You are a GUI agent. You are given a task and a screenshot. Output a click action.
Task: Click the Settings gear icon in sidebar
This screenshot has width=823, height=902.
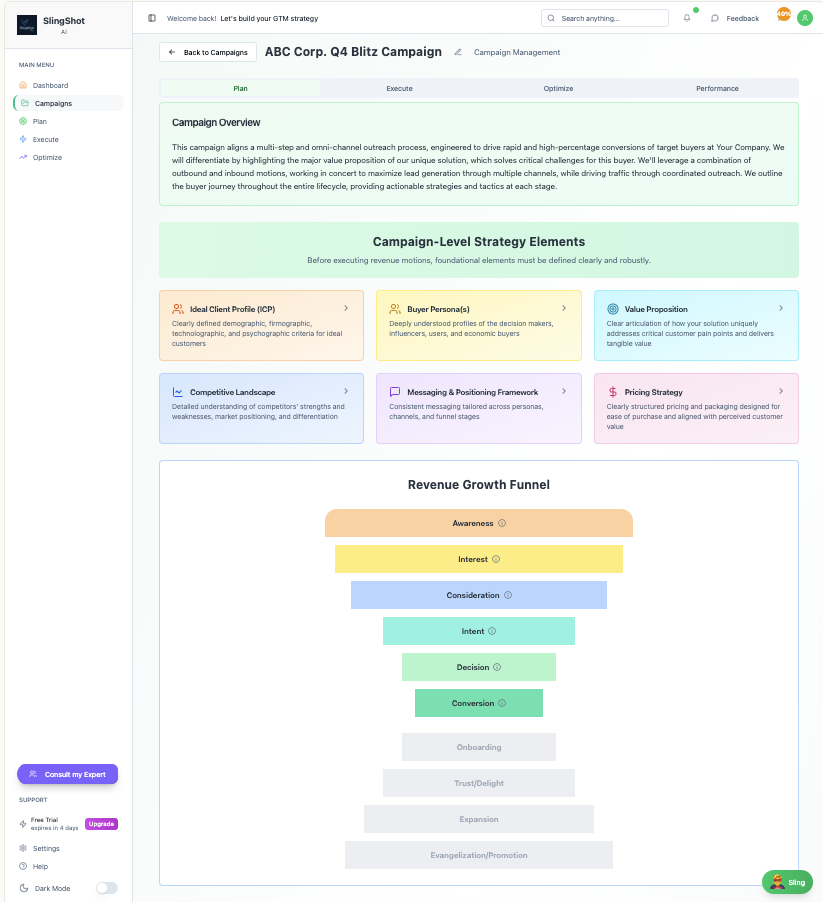coord(23,848)
